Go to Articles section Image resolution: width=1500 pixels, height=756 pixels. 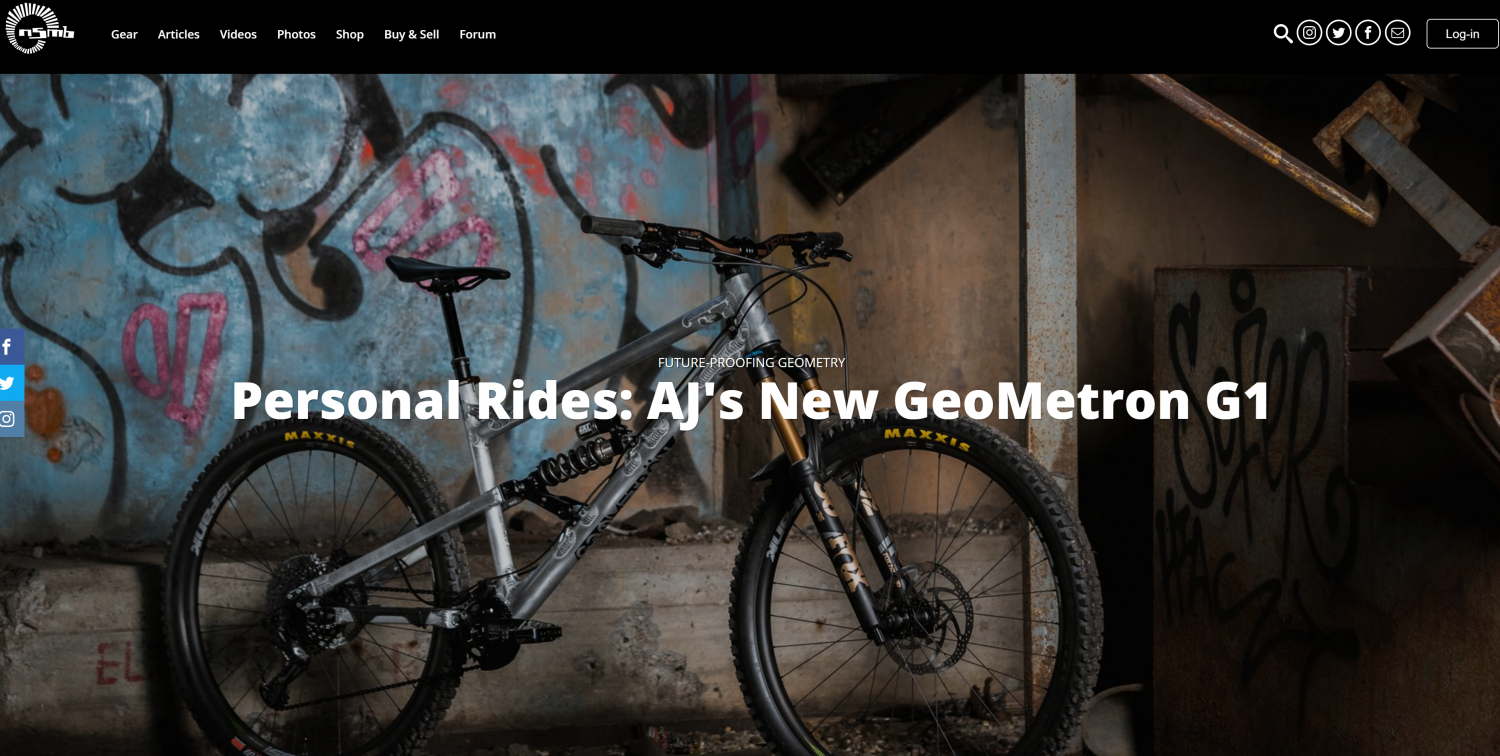pyautogui.click(x=179, y=34)
